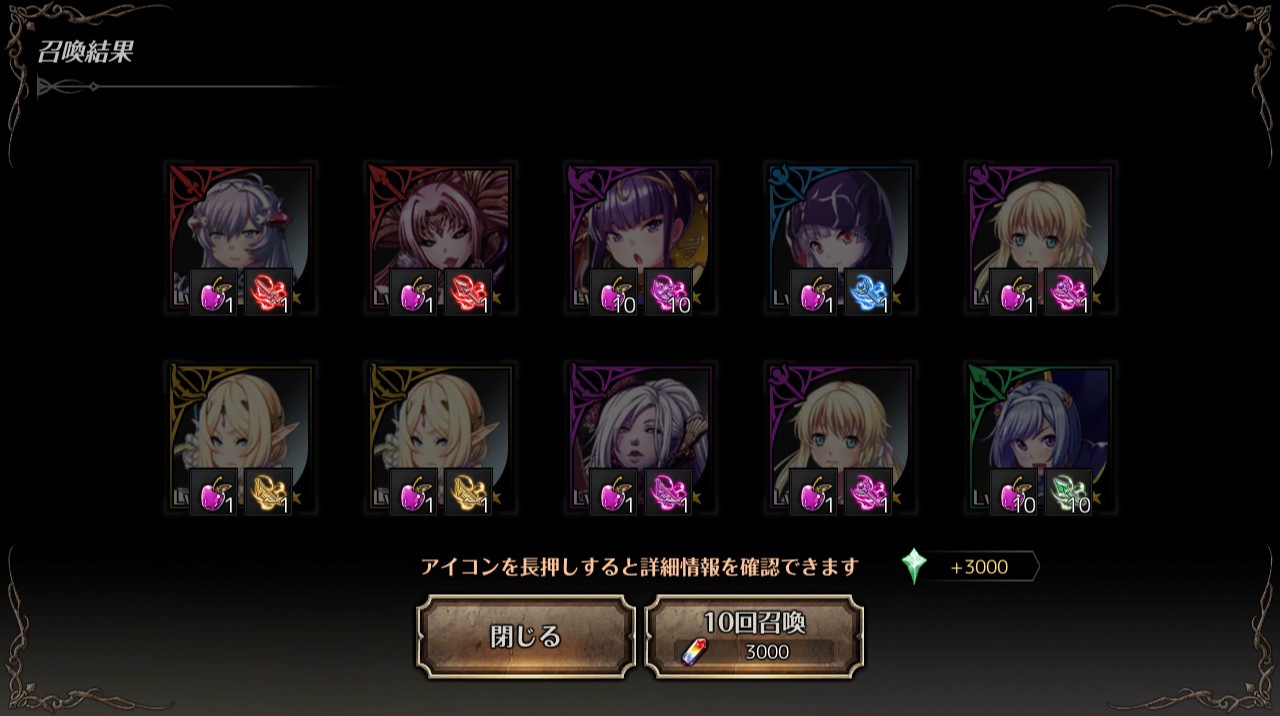
Task: Open pink-haired character in red frame
Action: (x=440, y=239)
